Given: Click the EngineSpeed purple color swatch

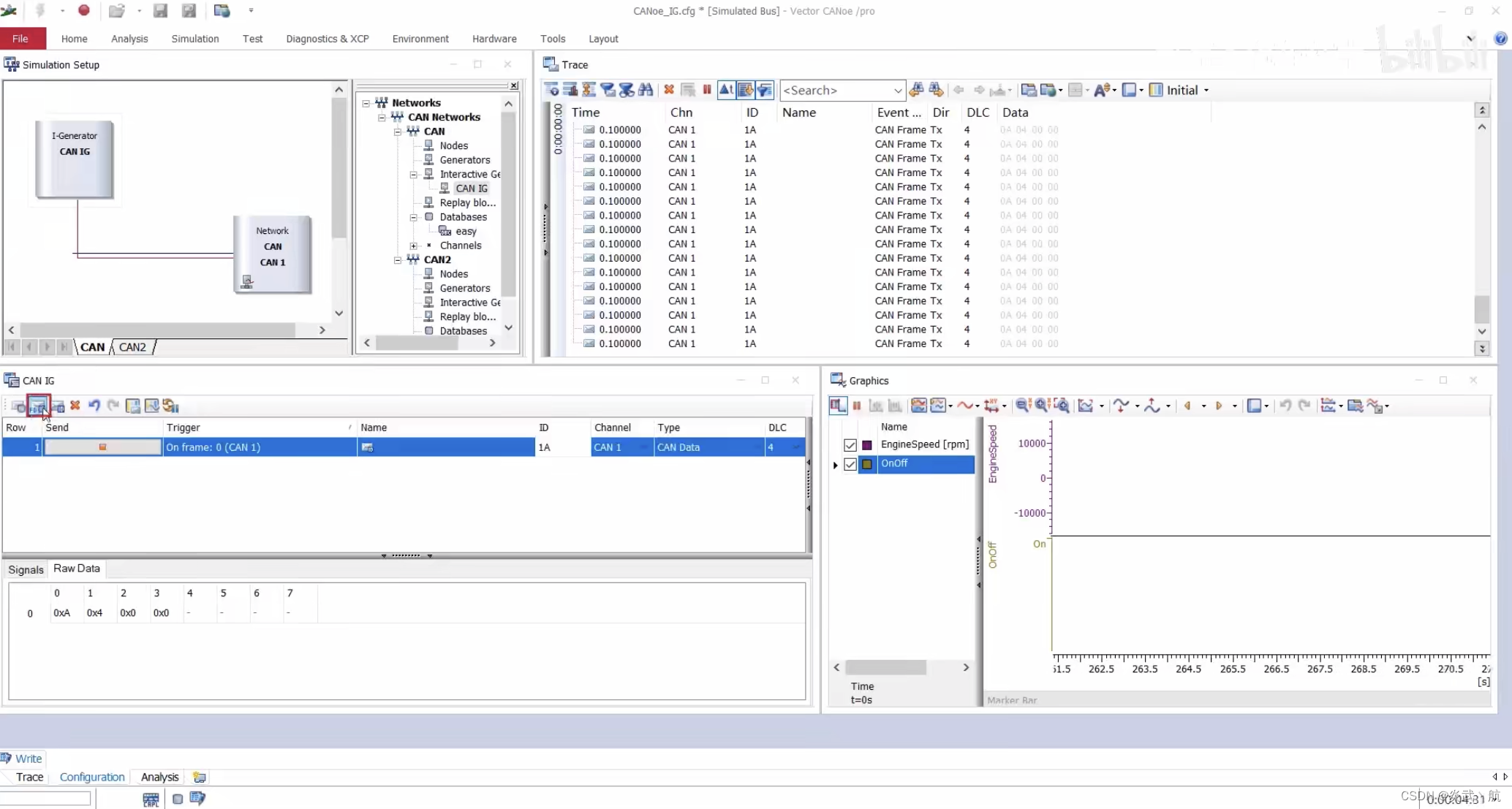Looking at the screenshot, I should tap(867, 445).
